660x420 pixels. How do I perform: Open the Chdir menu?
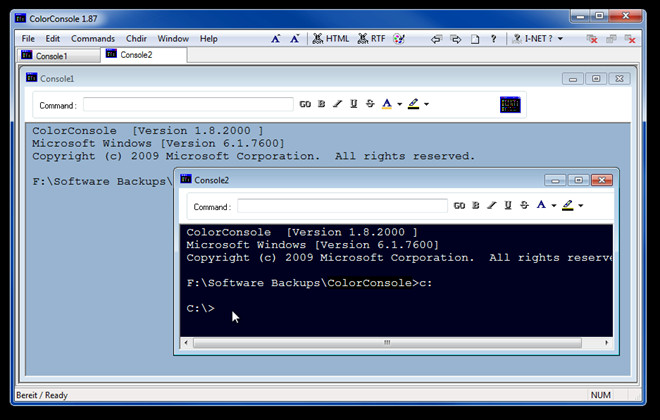[x=136, y=39]
